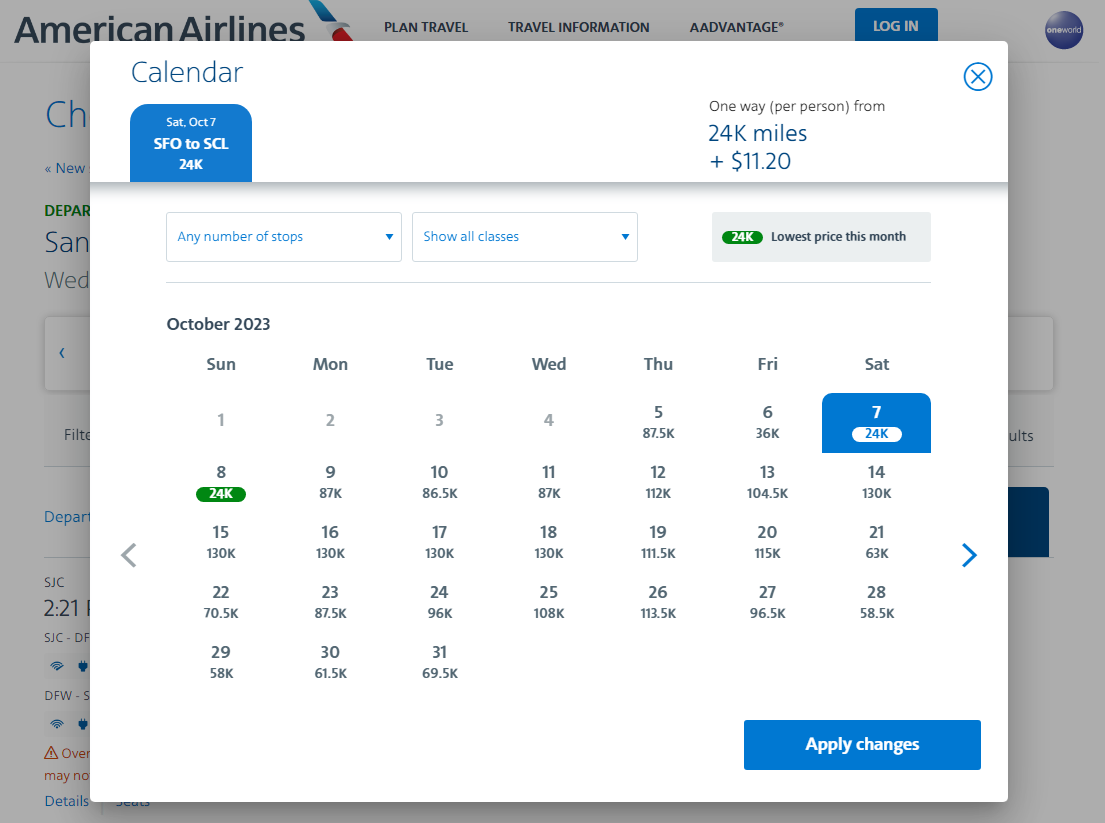Select October 29 priced at 58K
Image resolution: width=1105 pixels, height=823 pixels.
(221, 662)
